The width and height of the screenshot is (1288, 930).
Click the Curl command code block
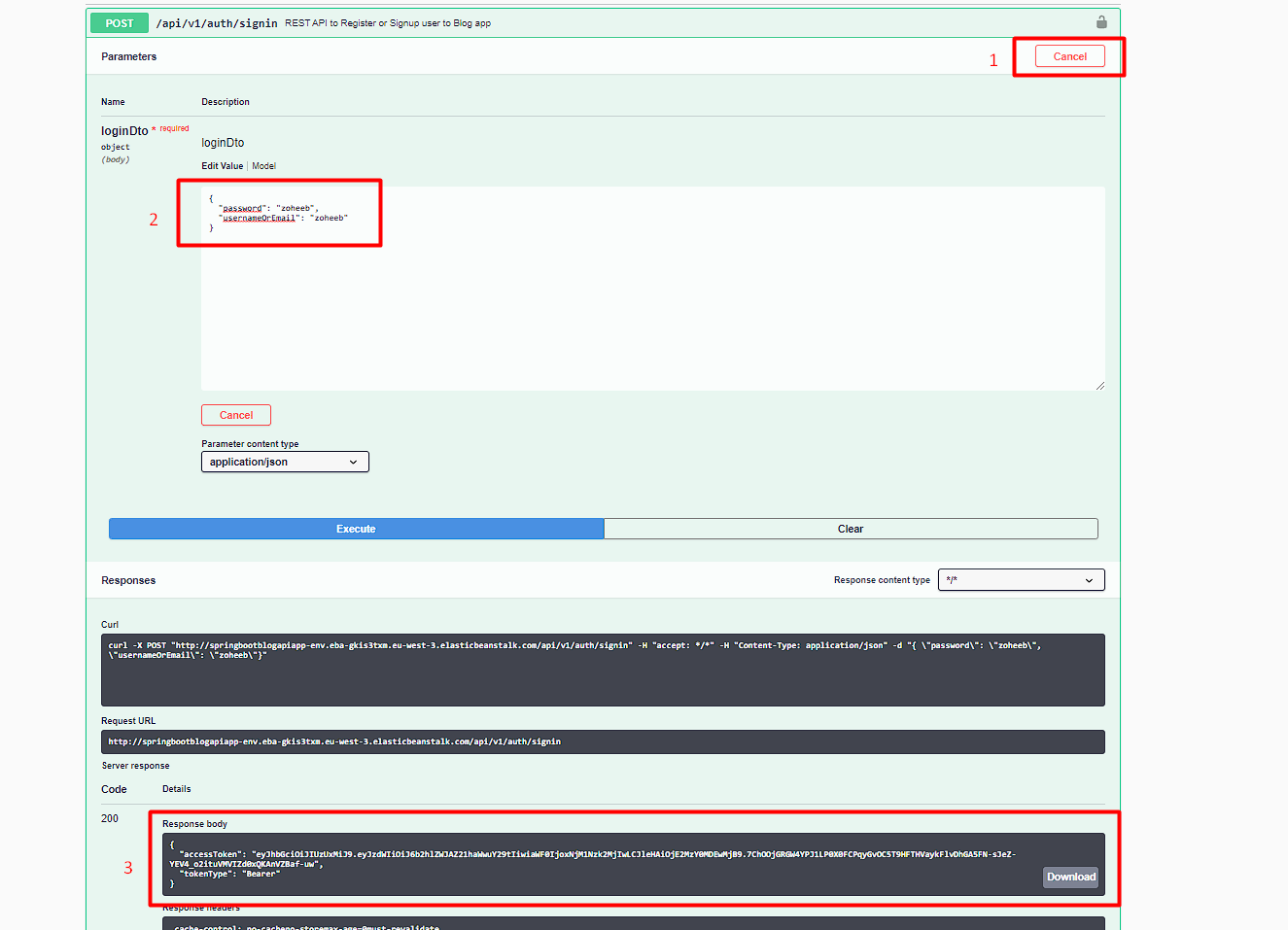(603, 670)
